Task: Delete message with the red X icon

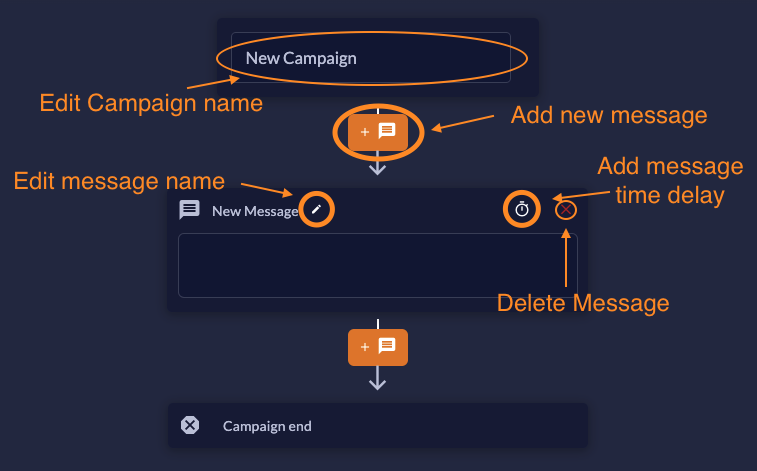Action: (566, 210)
